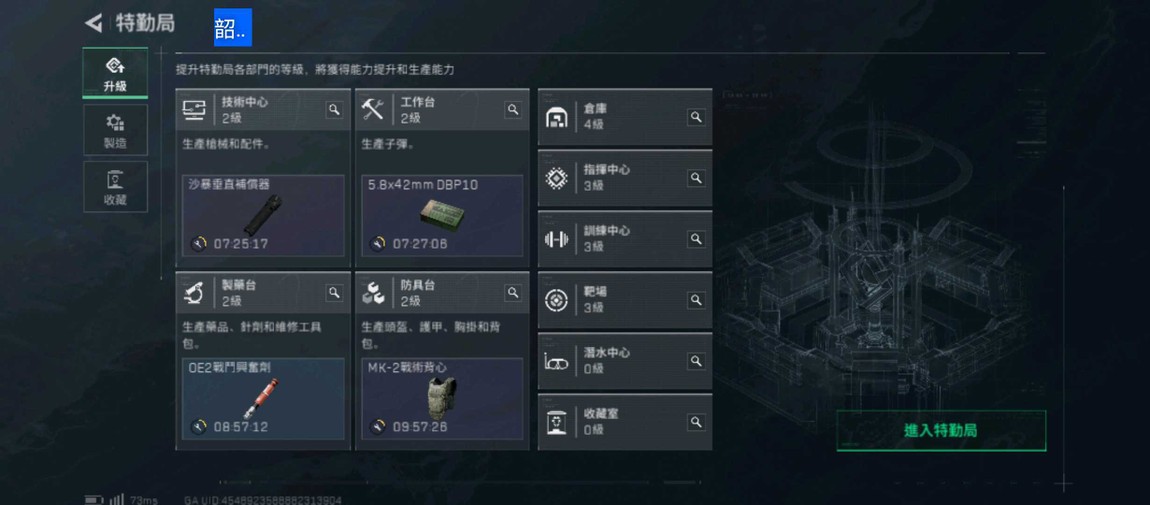Viewport: 1150px width, 505px height.
Task: Inspect 工作台 details via magnifier icon
Action: pos(513,110)
